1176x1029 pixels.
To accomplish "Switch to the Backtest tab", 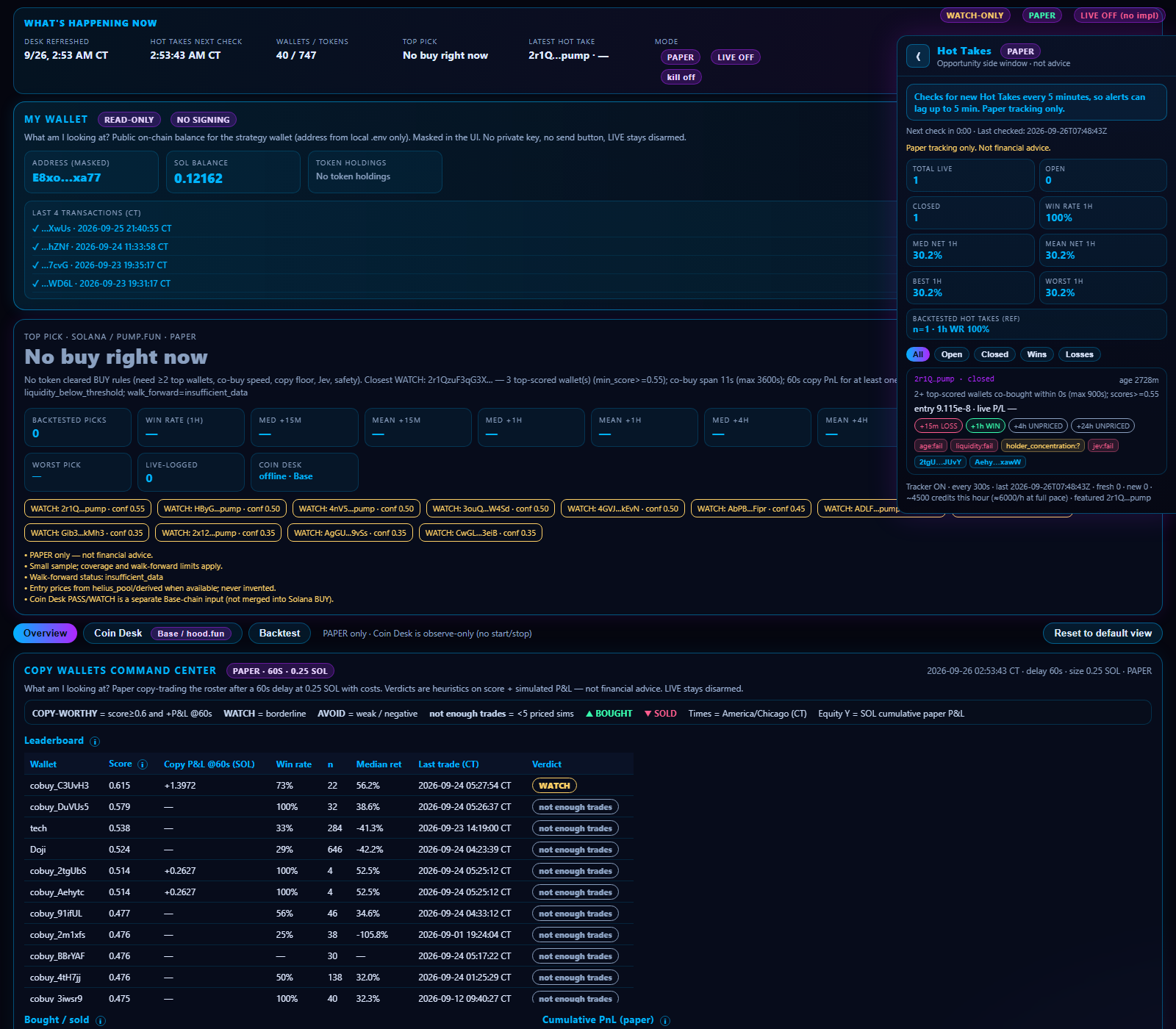I will [279, 634].
